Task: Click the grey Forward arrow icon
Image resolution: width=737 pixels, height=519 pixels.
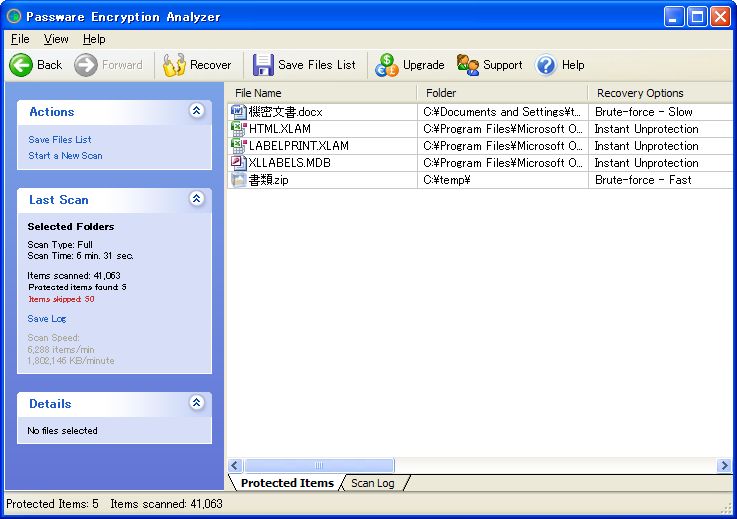Action: pyautogui.click(x=86, y=65)
